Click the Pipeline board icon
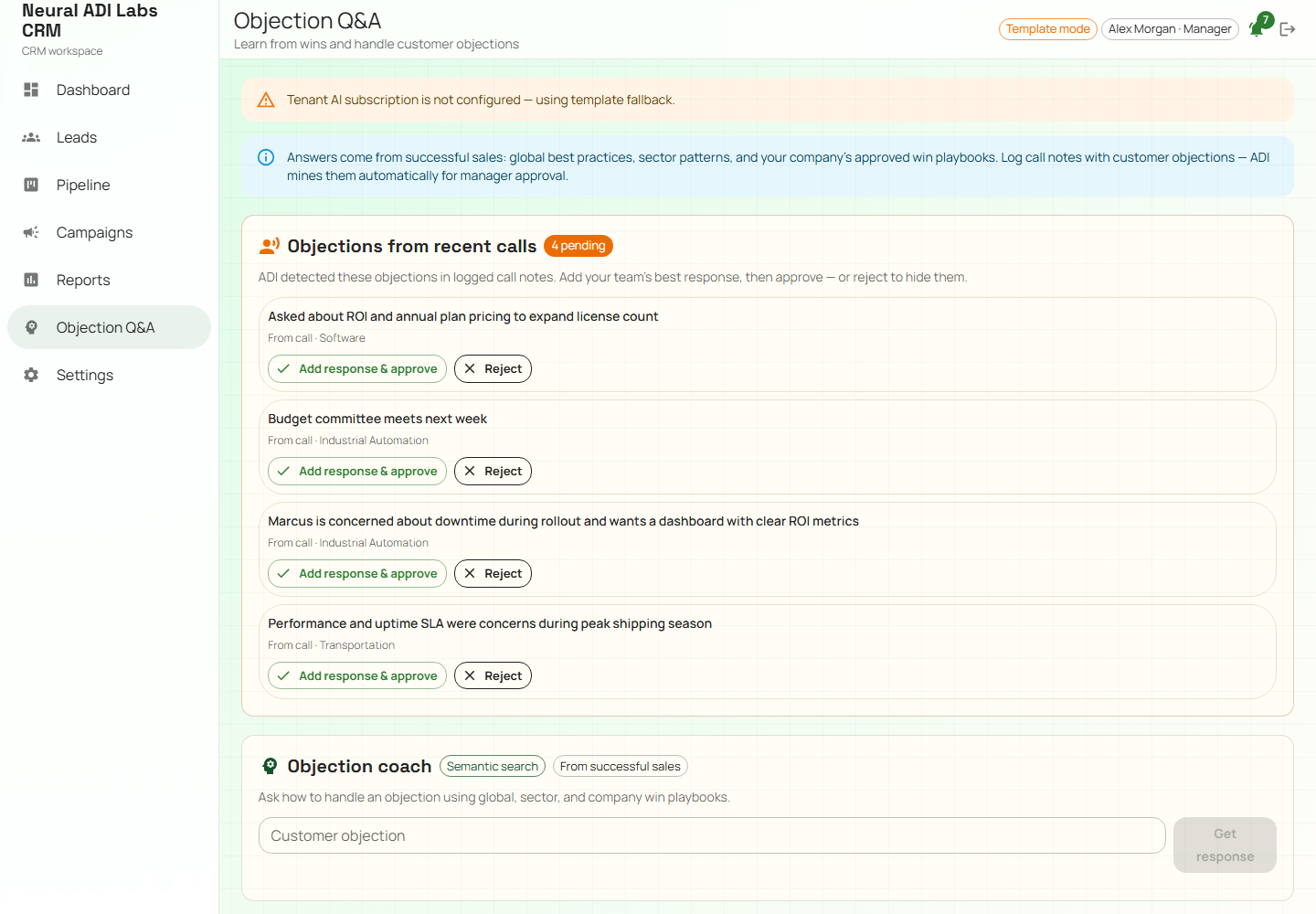 click(x=31, y=185)
